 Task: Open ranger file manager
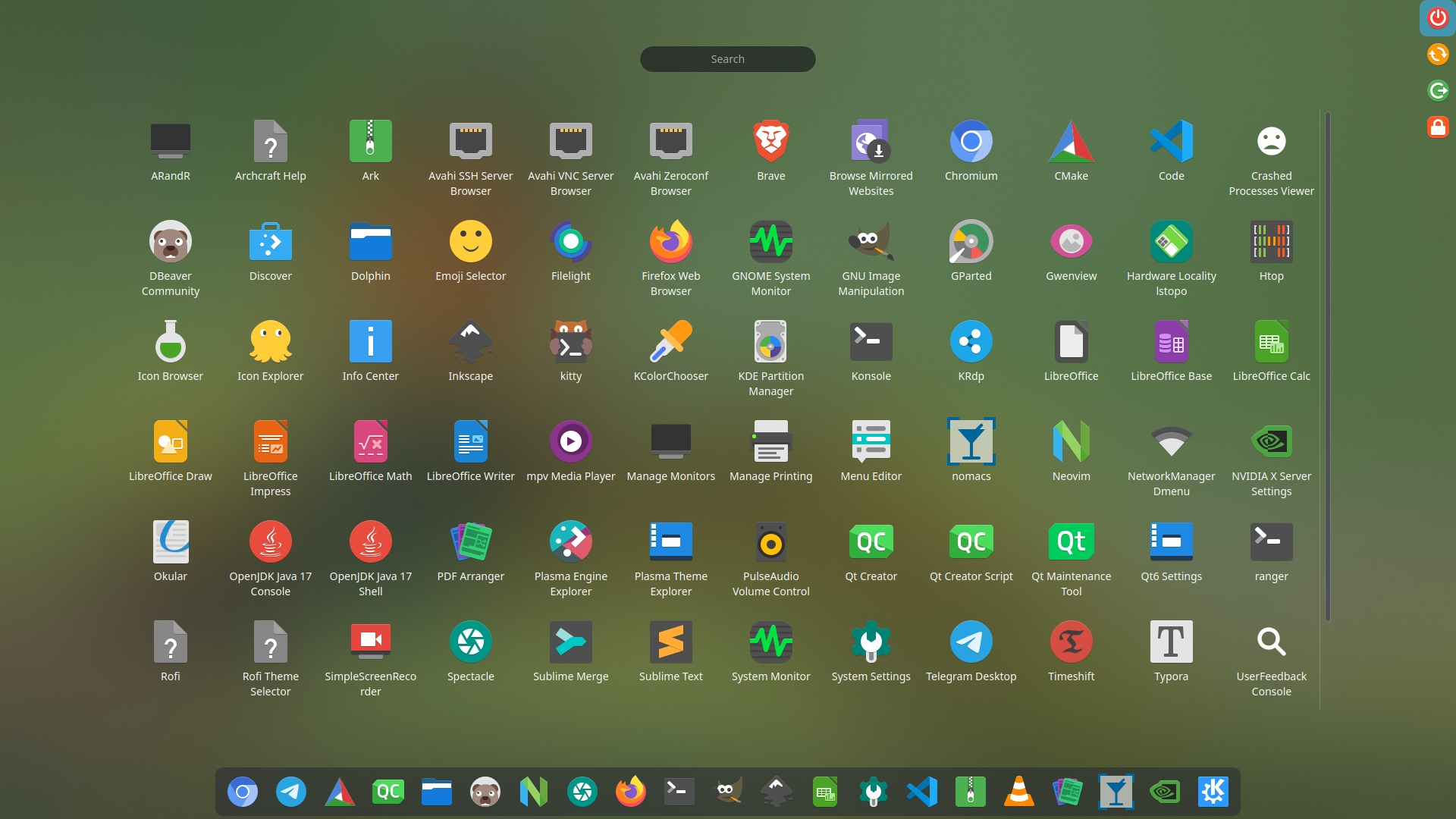(x=1272, y=552)
